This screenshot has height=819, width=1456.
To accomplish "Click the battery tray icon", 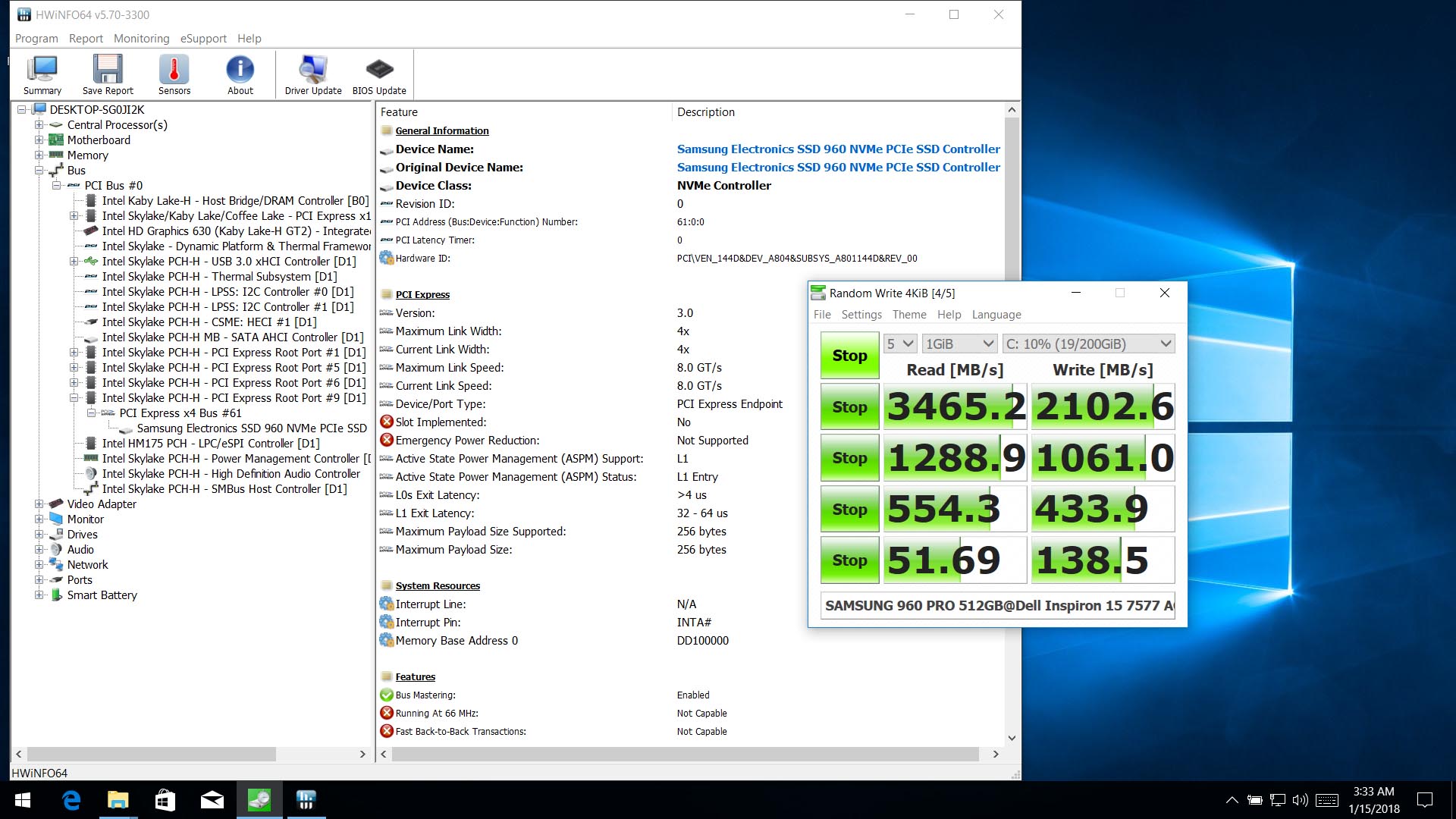I will click(x=1255, y=800).
